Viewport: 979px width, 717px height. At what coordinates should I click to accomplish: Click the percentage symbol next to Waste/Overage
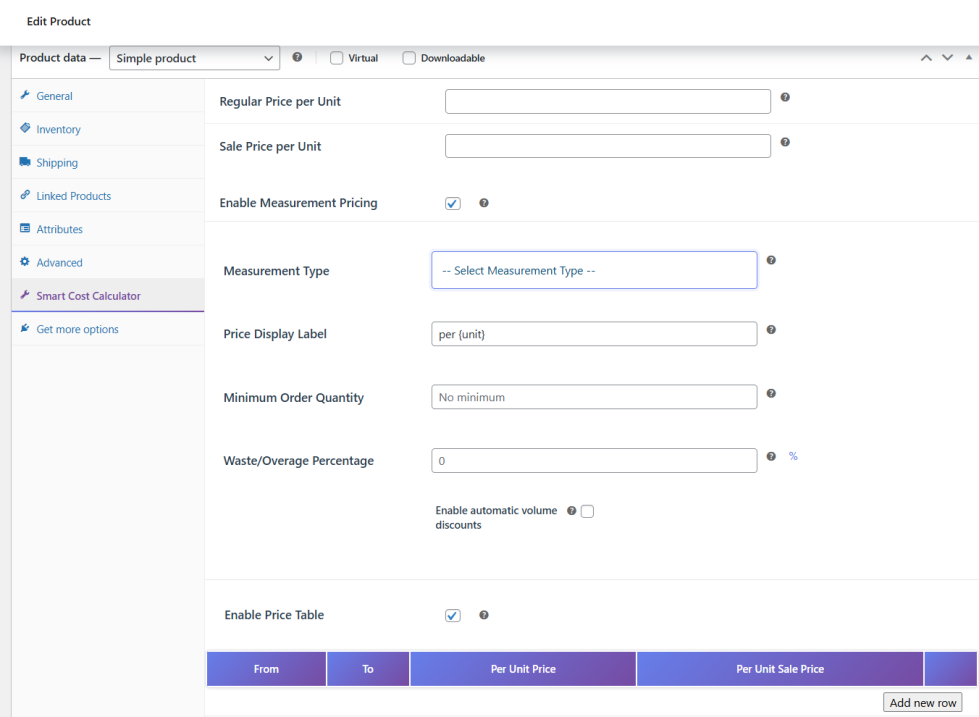(793, 456)
